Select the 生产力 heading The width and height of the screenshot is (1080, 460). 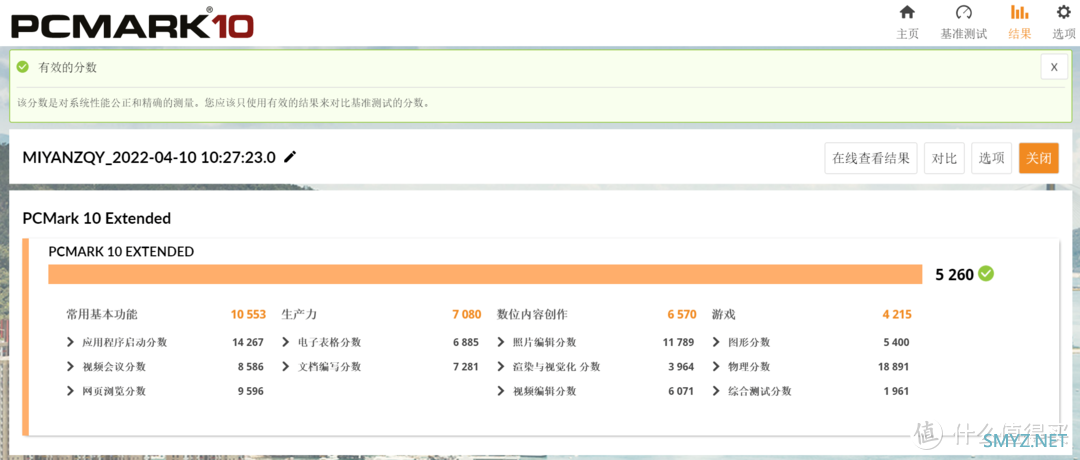point(299,315)
